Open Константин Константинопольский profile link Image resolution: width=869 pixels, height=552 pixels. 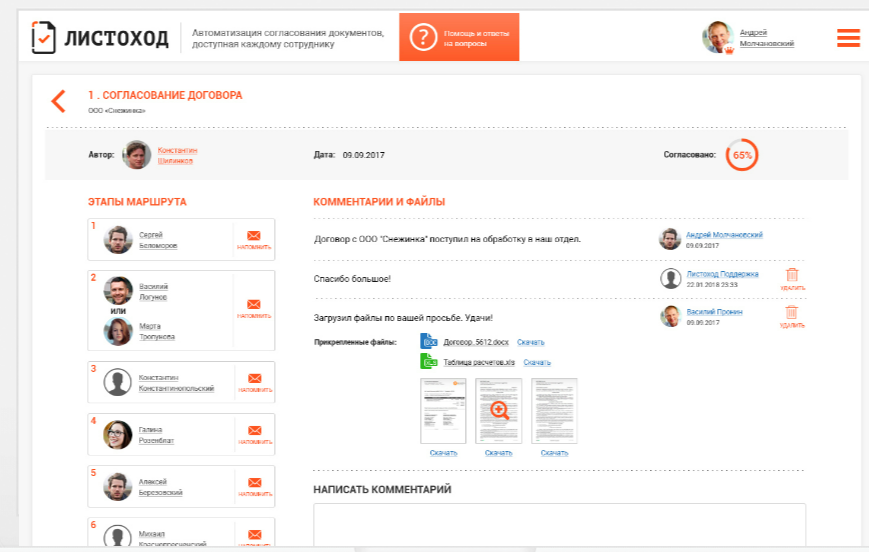point(176,383)
